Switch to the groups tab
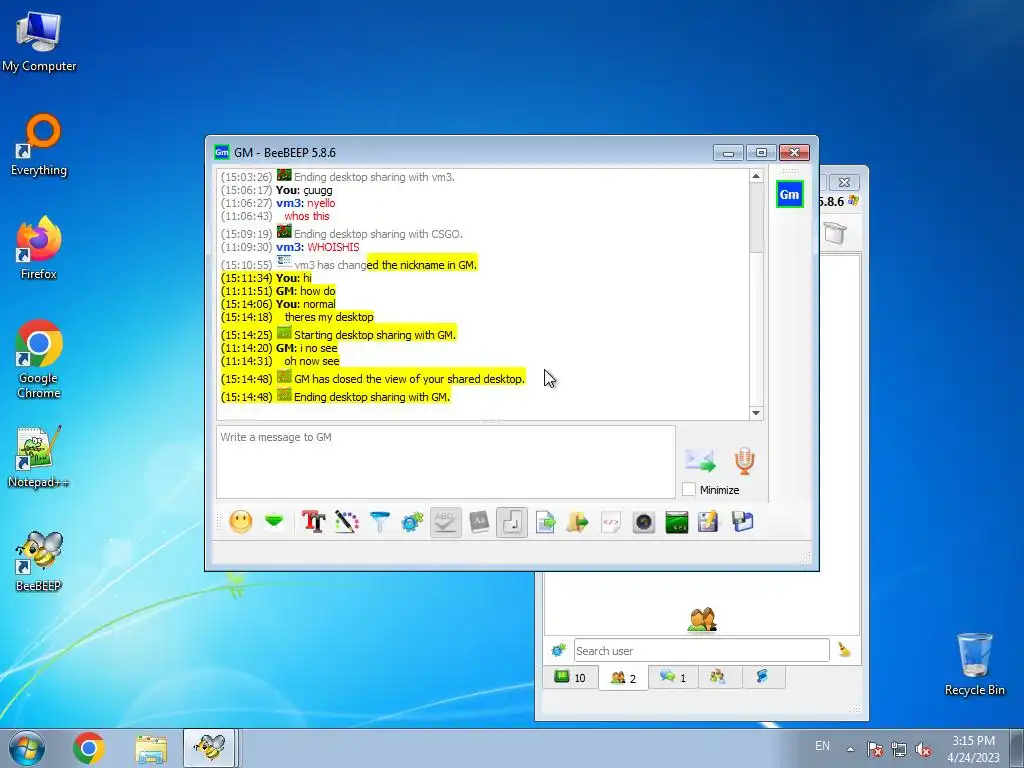This screenshot has height=768, width=1024. pyautogui.click(x=718, y=677)
